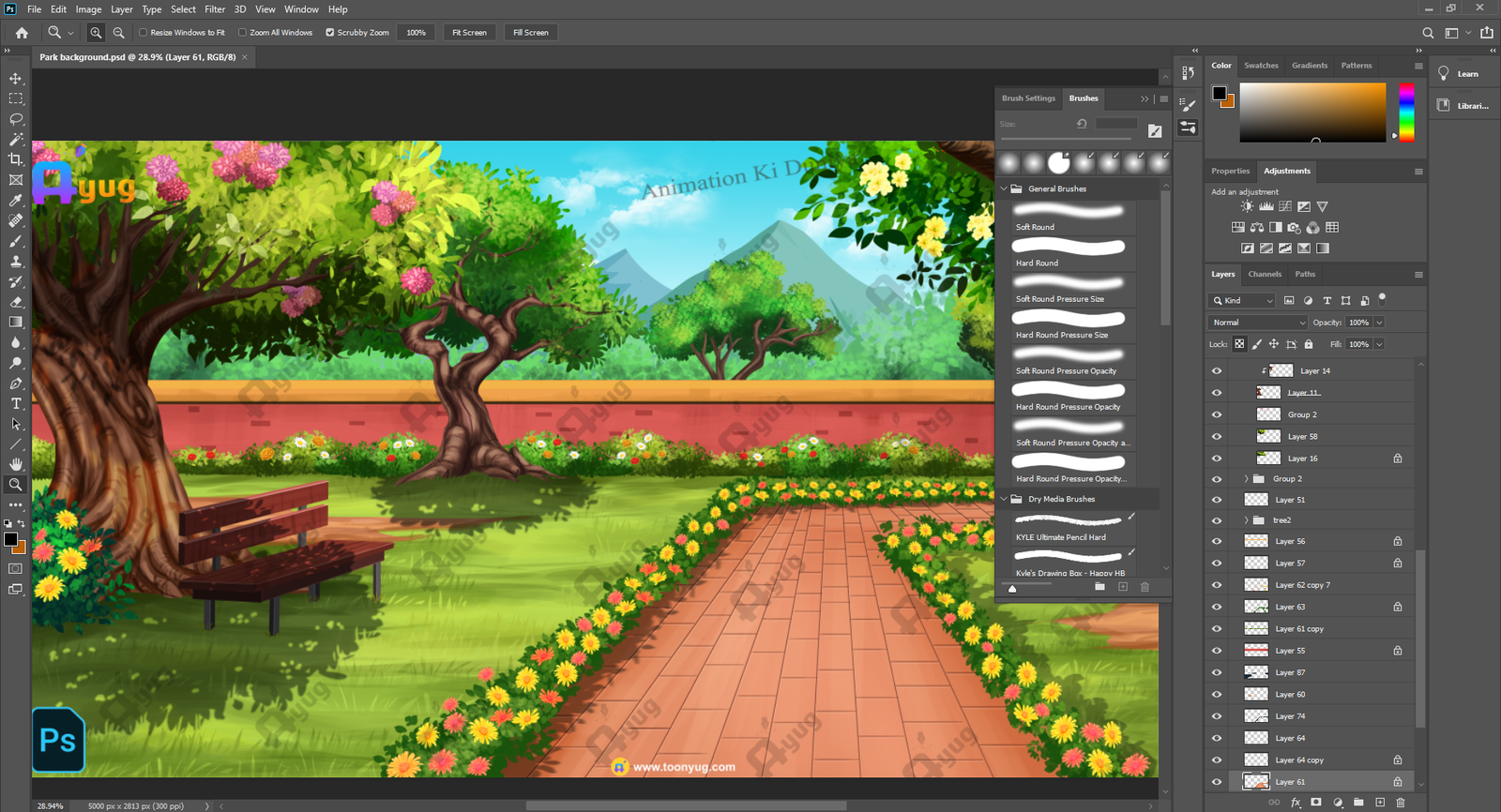Open the blend mode Normal dropdown
This screenshot has height=812, width=1501.
click(1258, 323)
